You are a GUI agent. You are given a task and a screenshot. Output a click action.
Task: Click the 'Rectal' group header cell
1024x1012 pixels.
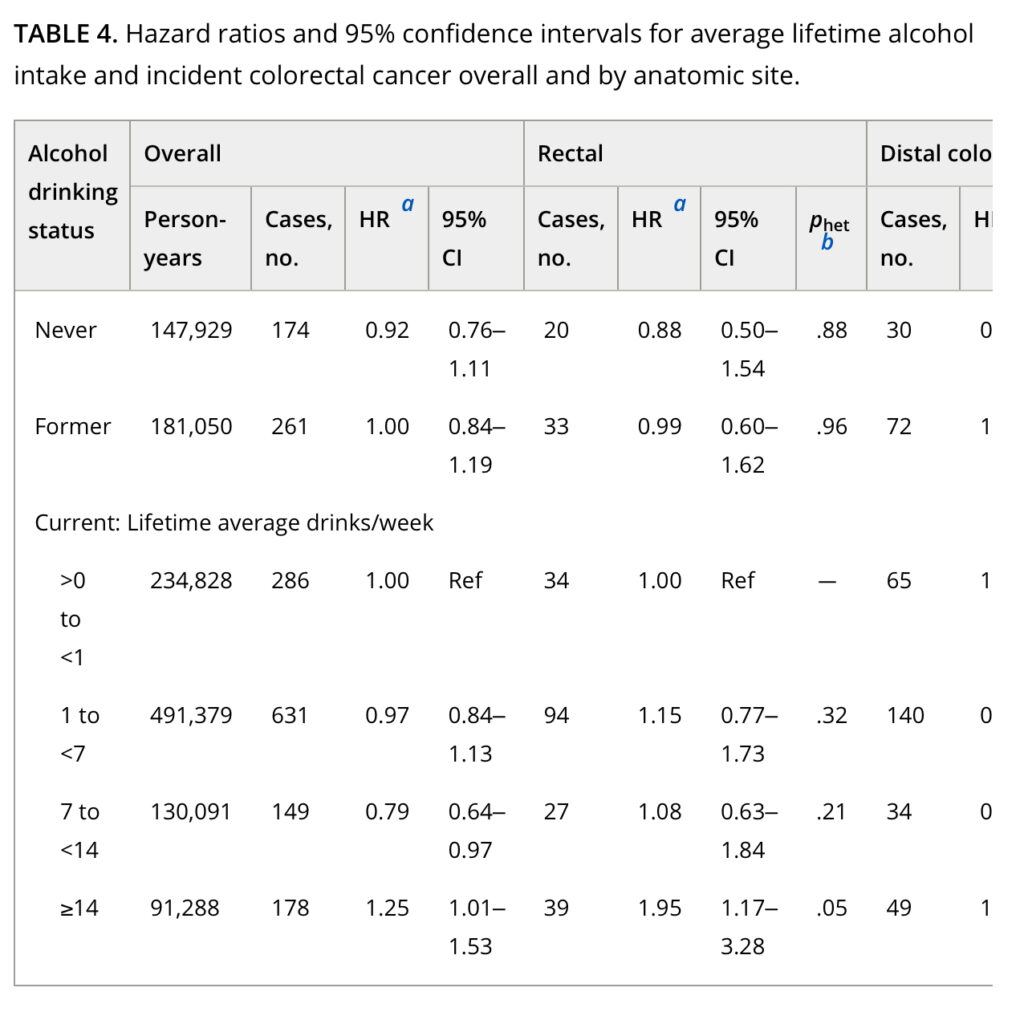pos(570,154)
